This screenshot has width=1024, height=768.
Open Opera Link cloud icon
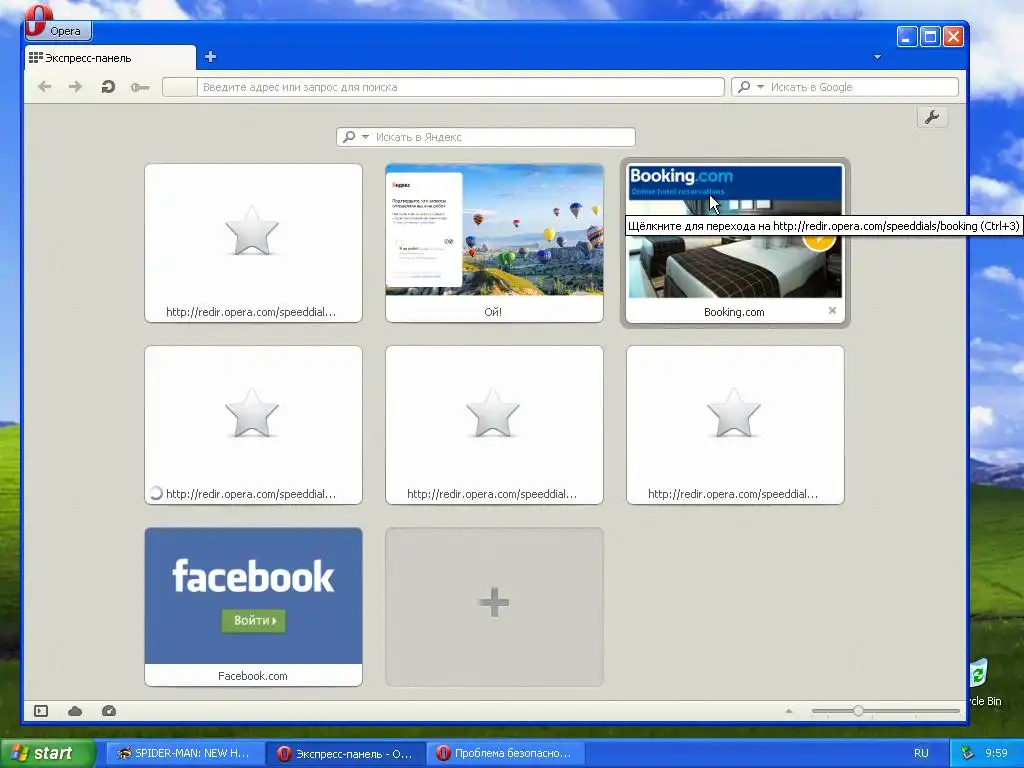75,711
